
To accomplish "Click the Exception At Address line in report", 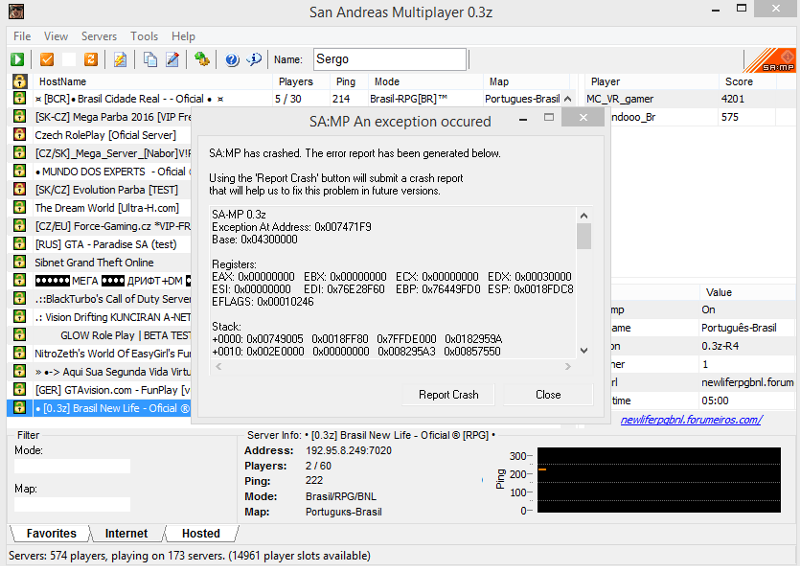I will coord(291,227).
